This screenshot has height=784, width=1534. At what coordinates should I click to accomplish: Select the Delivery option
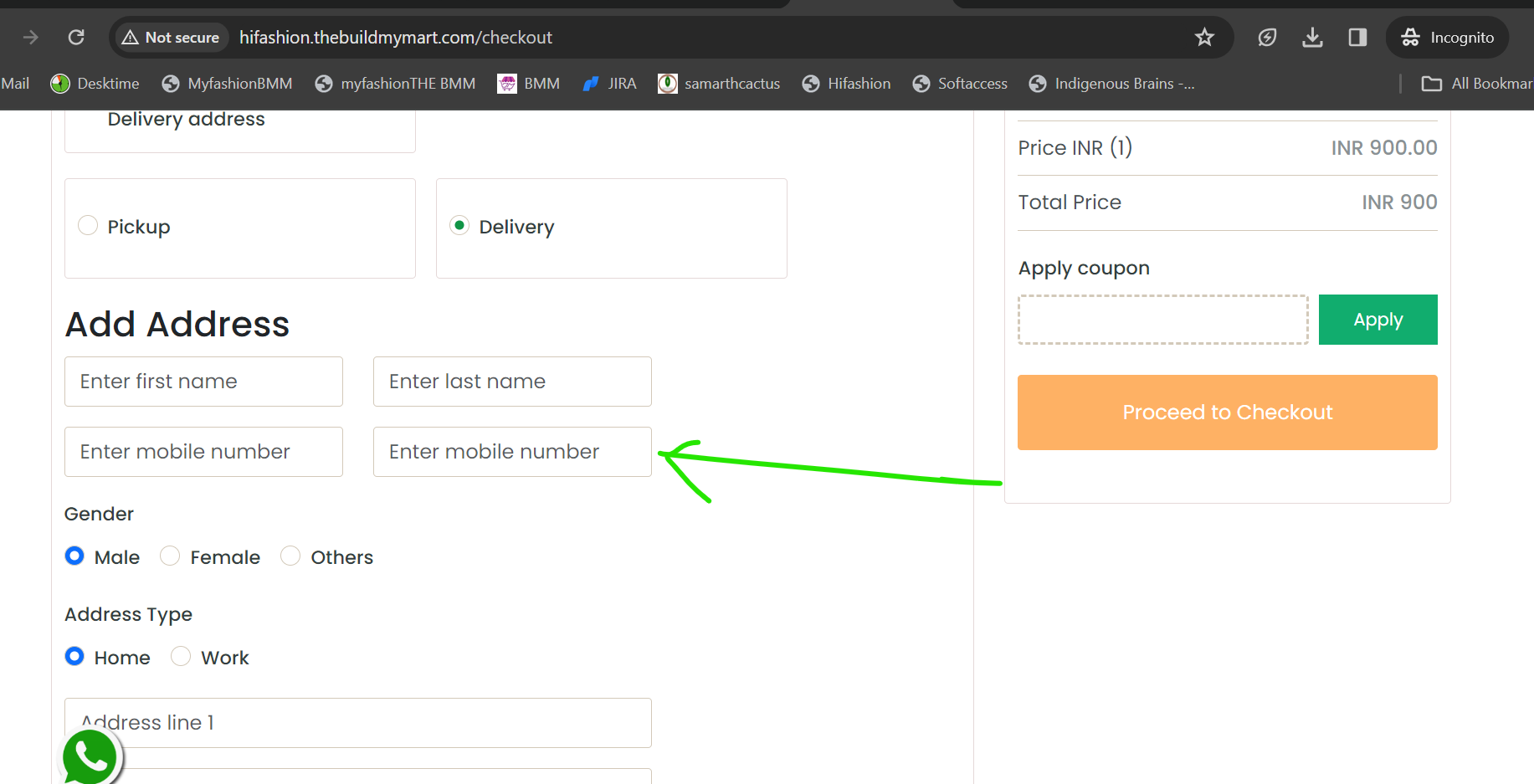tap(459, 226)
